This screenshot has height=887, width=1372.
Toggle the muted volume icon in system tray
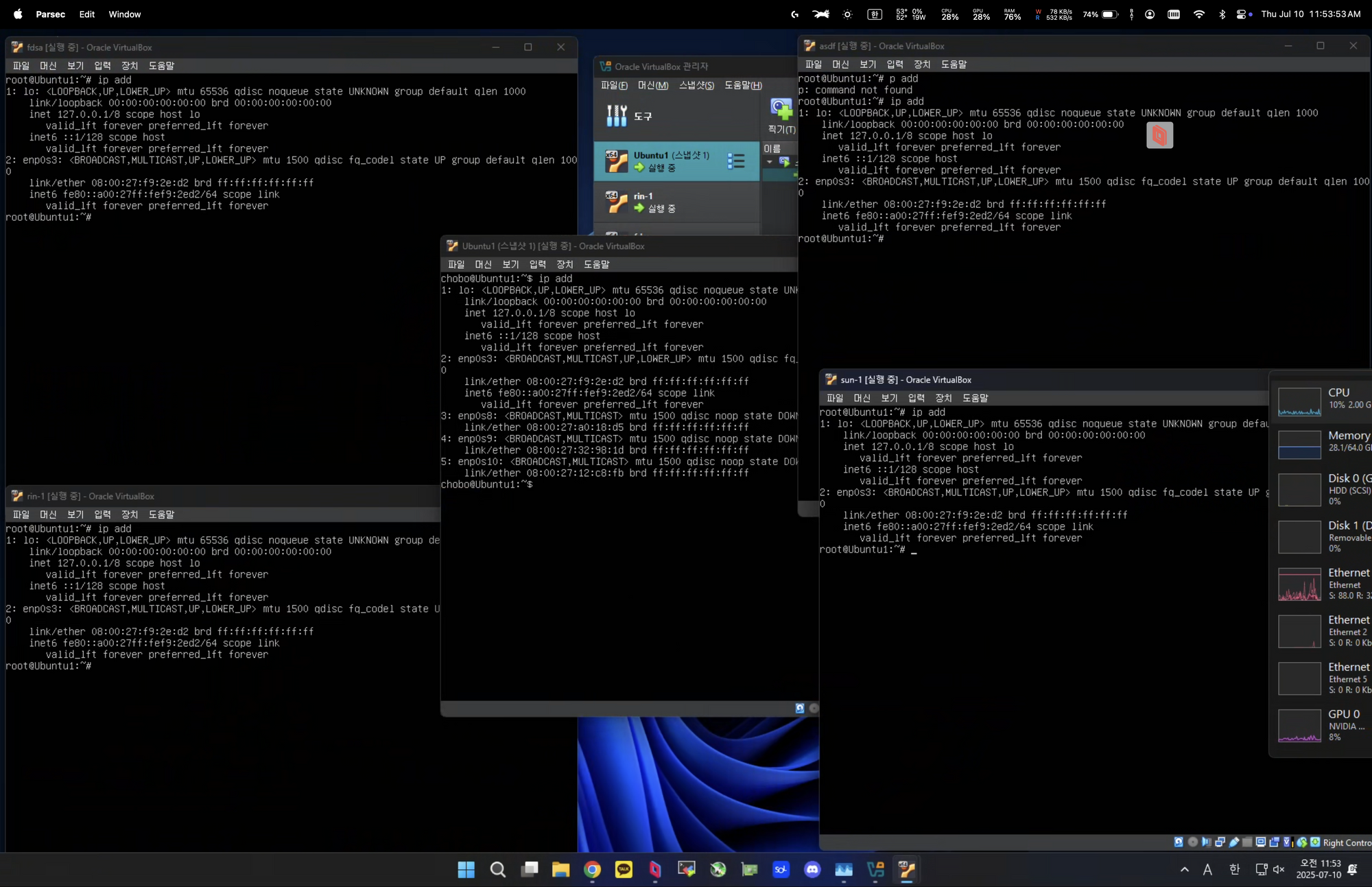coord(1279,869)
